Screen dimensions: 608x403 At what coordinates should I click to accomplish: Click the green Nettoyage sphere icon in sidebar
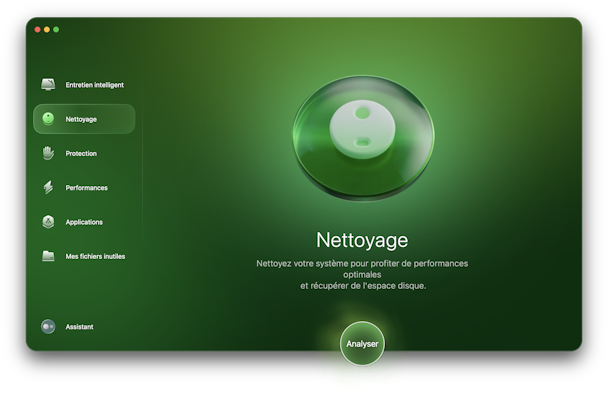tap(48, 119)
